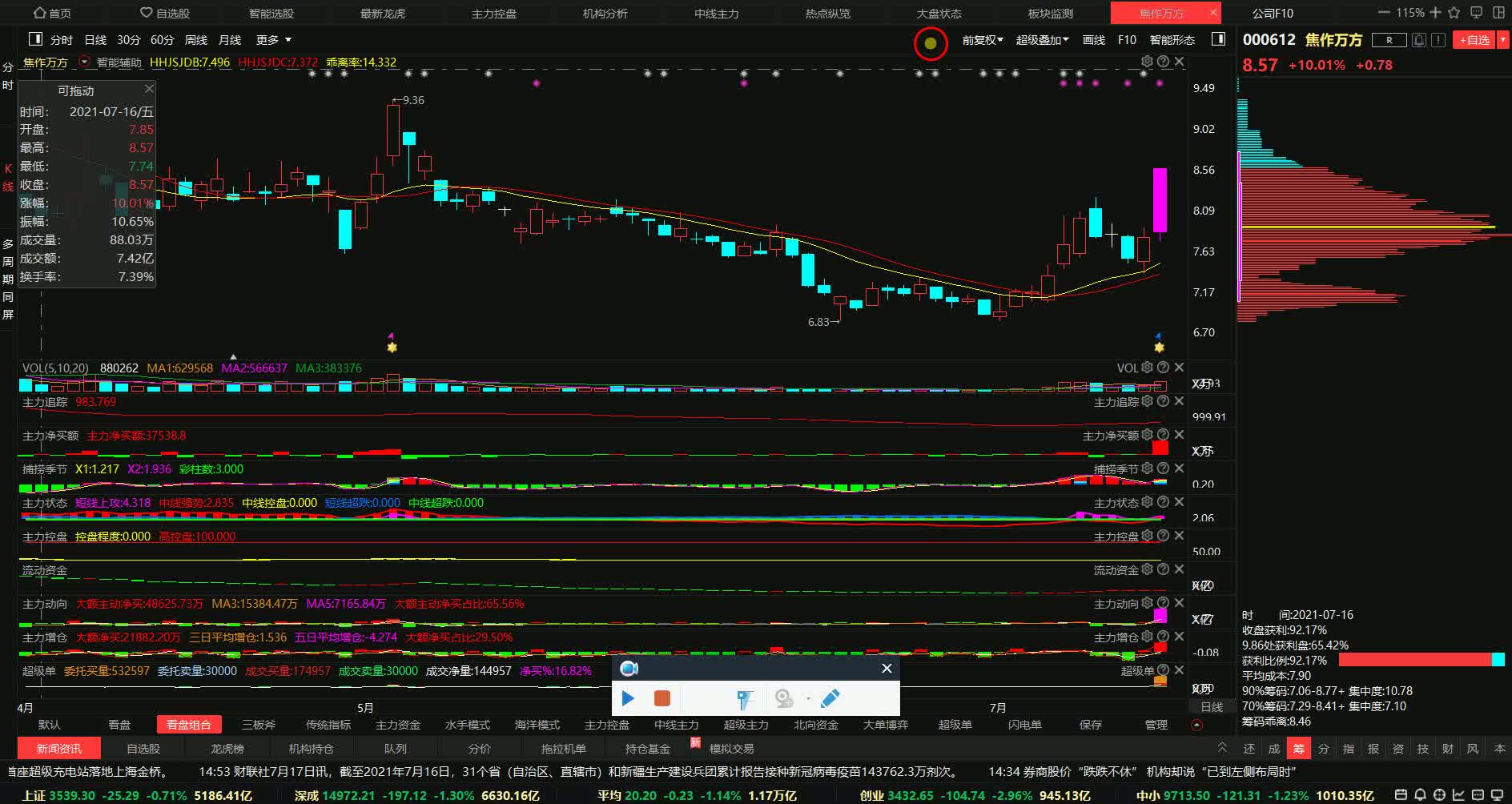
Task: Select the 北向资金 indicator template tab
Action: (x=816, y=725)
